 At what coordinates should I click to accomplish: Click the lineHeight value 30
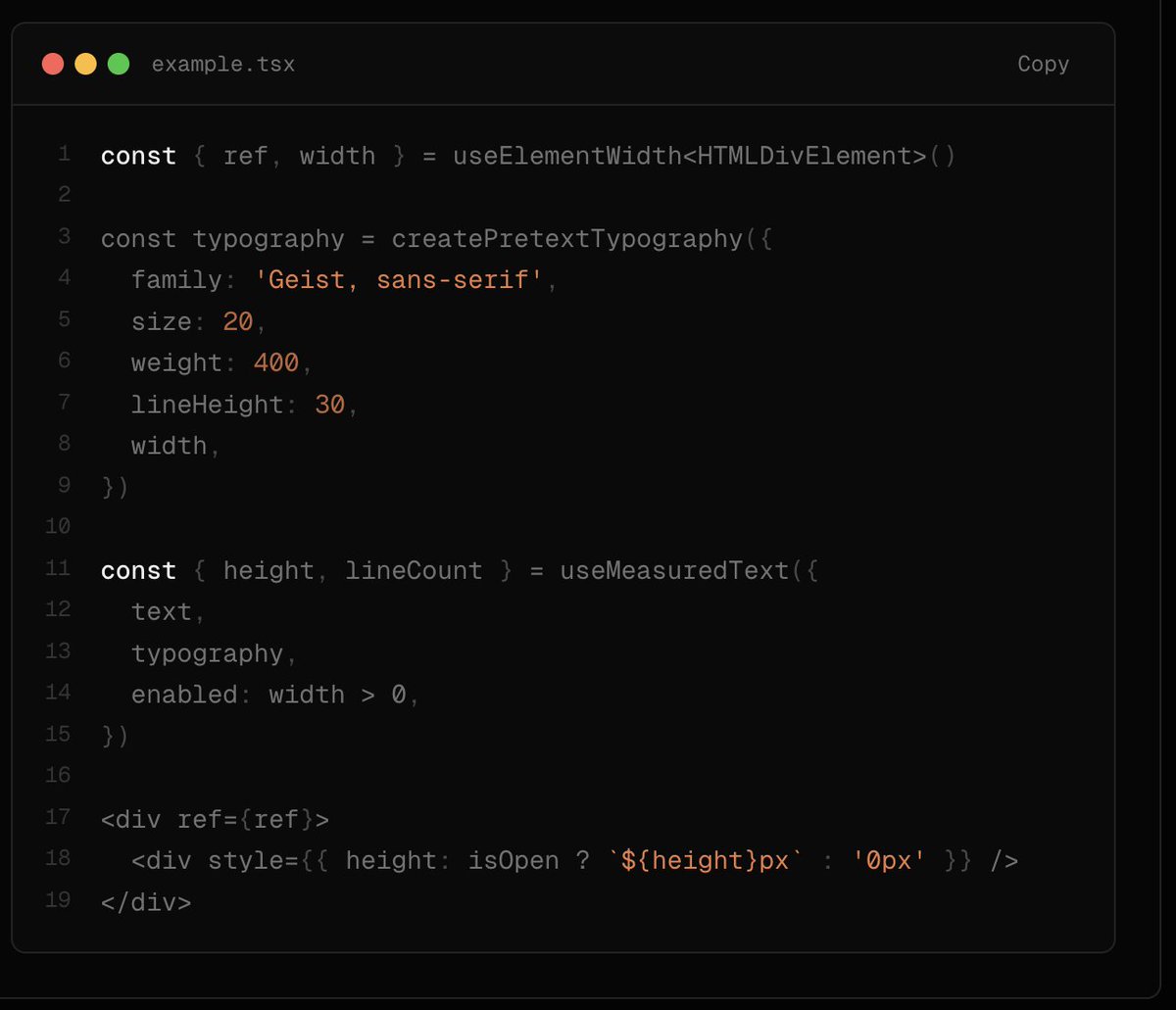pyautogui.click(x=330, y=405)
